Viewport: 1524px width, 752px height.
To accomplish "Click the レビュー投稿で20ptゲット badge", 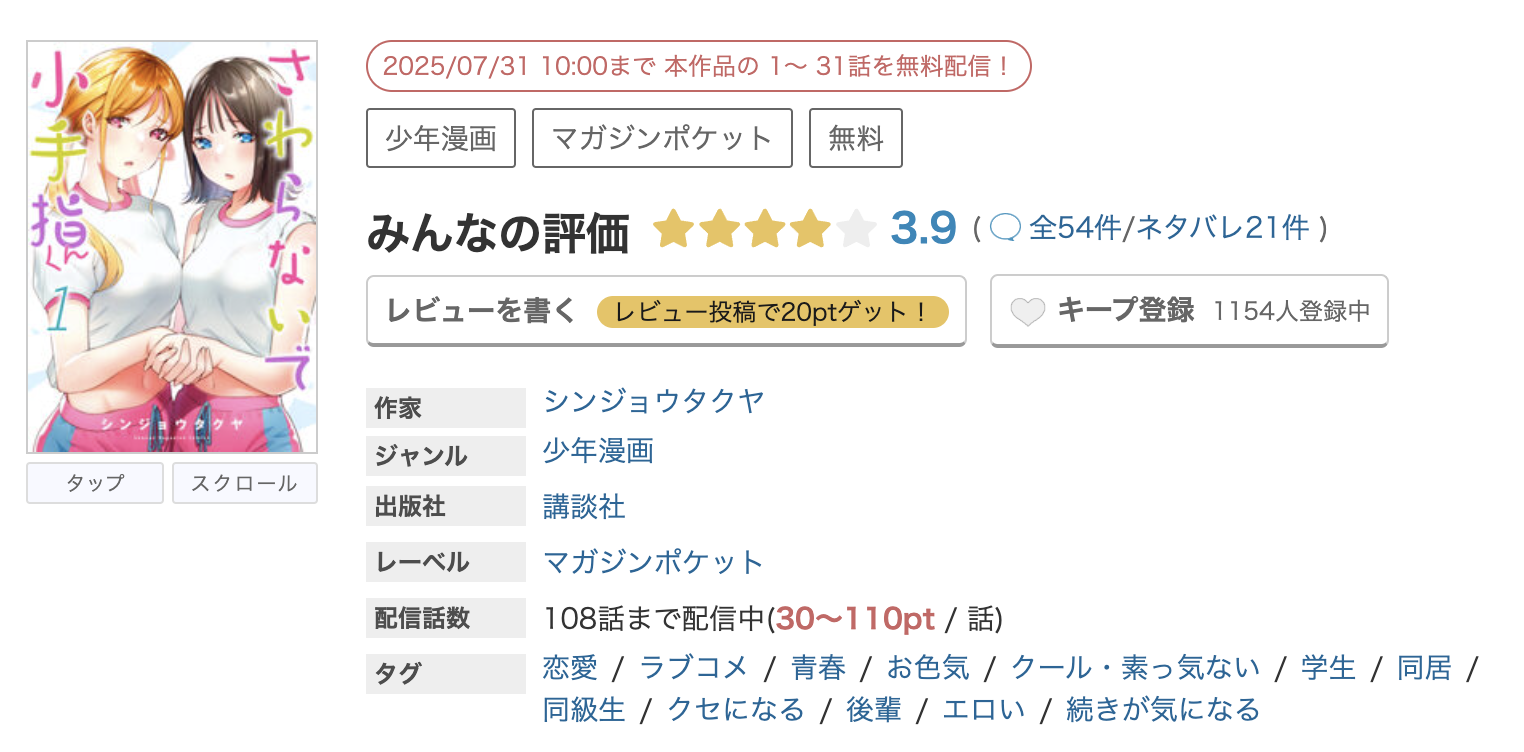I will pos(774,311).
